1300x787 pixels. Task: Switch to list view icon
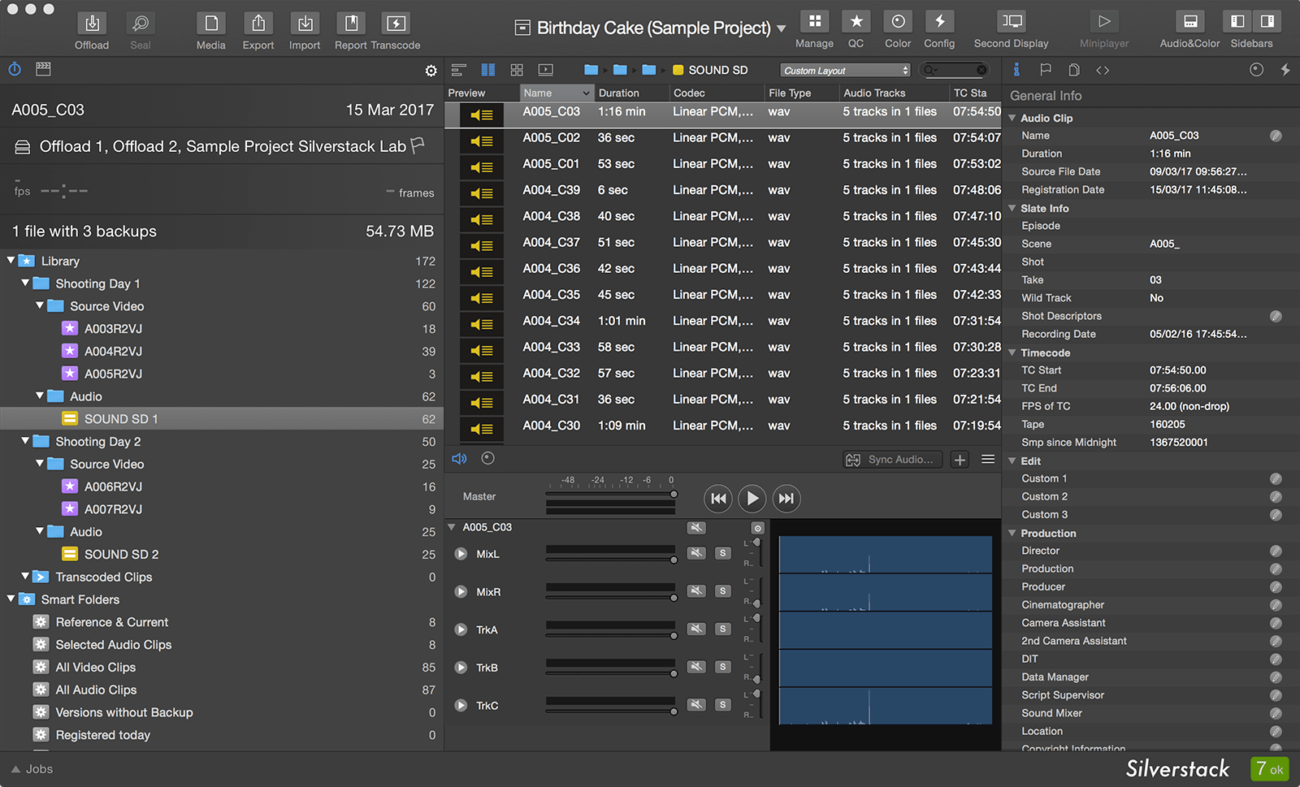click(459, 70)
